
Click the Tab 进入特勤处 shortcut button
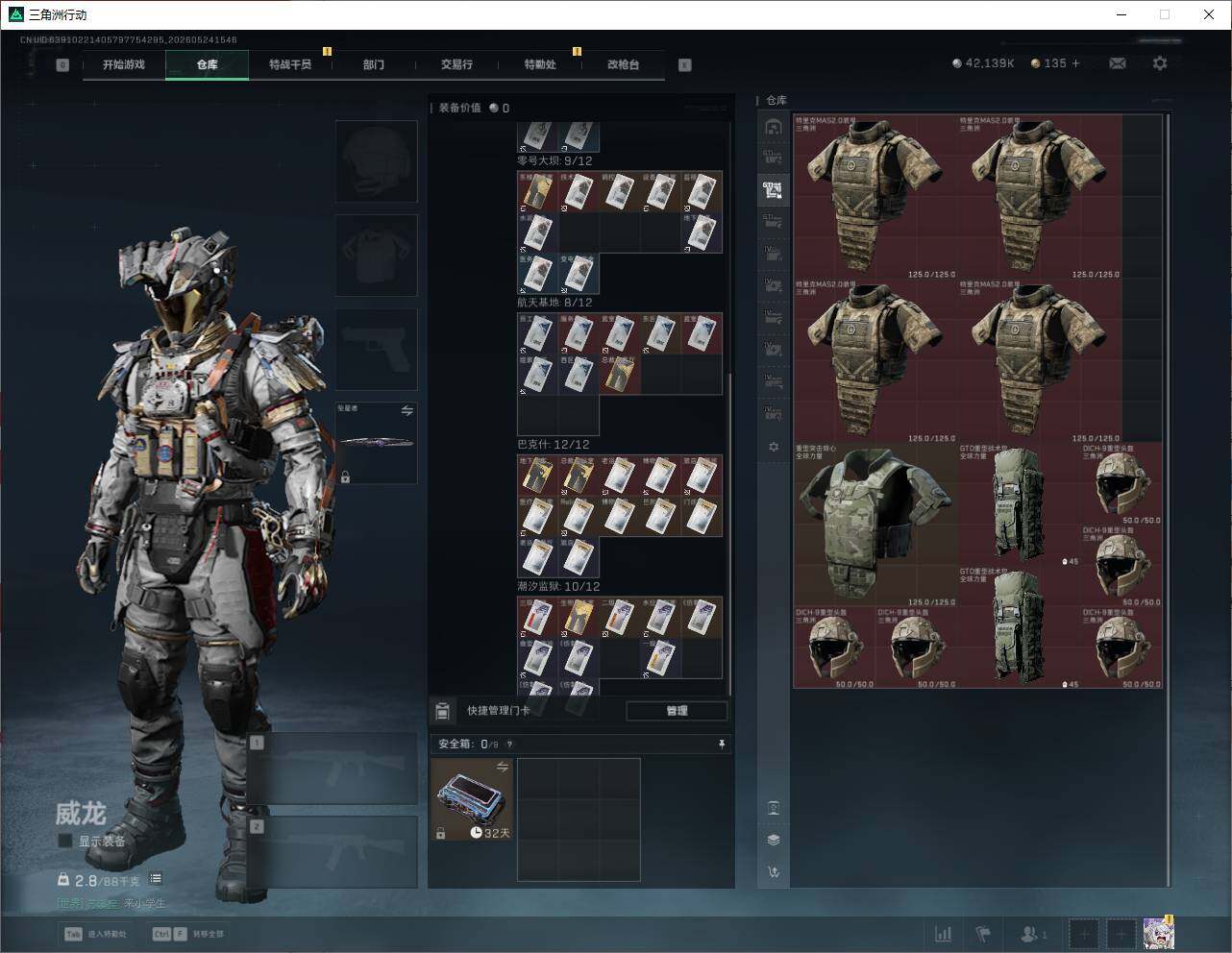pos(96,934)
